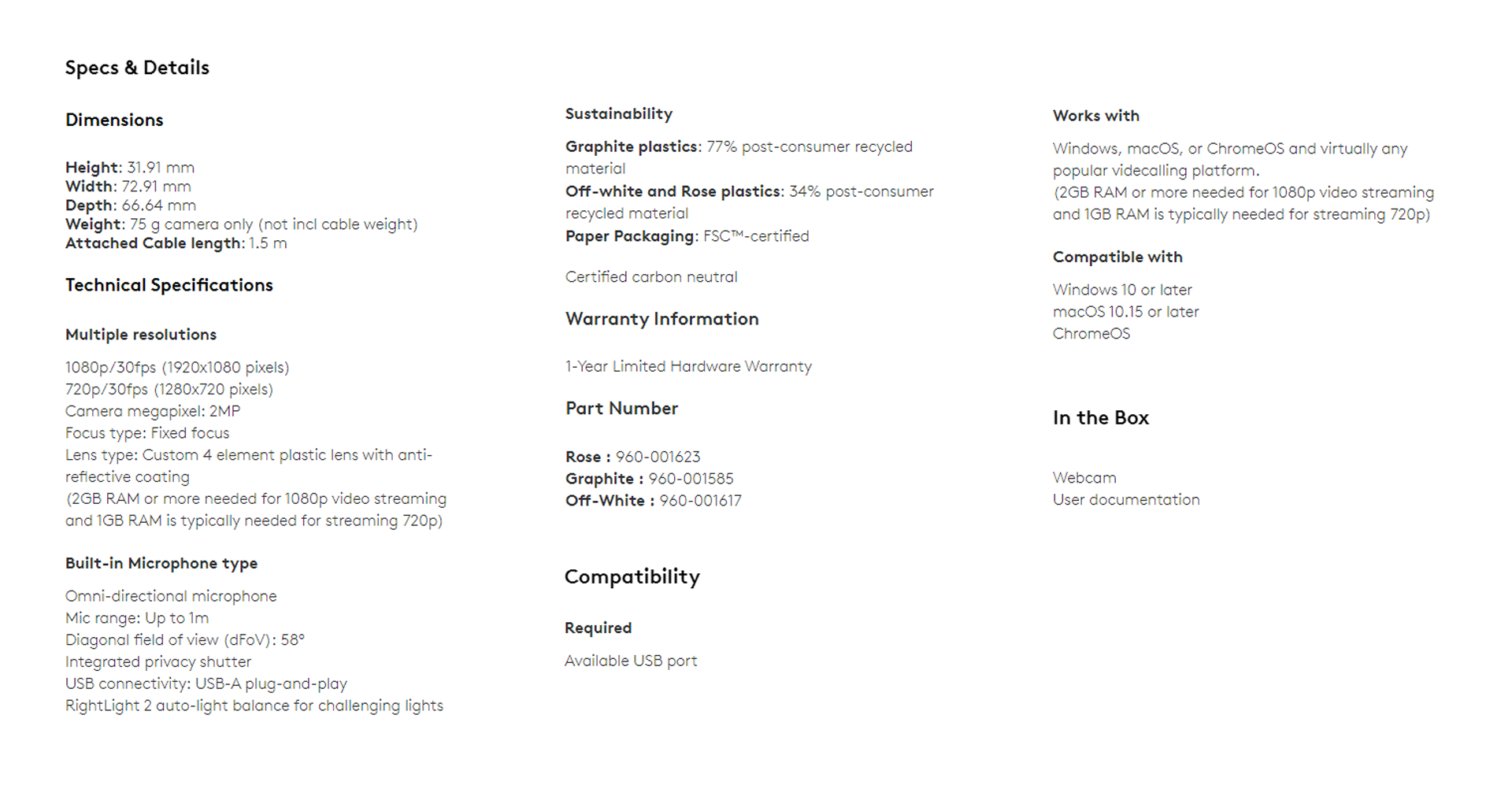Click the Available USB port text
The height and width of the screenshot is (789, 1512).
pos(631,661)
